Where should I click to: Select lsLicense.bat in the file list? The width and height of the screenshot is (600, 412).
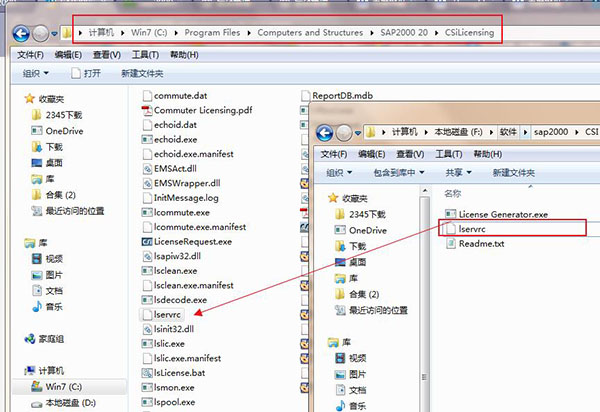(x=182, y=371)
